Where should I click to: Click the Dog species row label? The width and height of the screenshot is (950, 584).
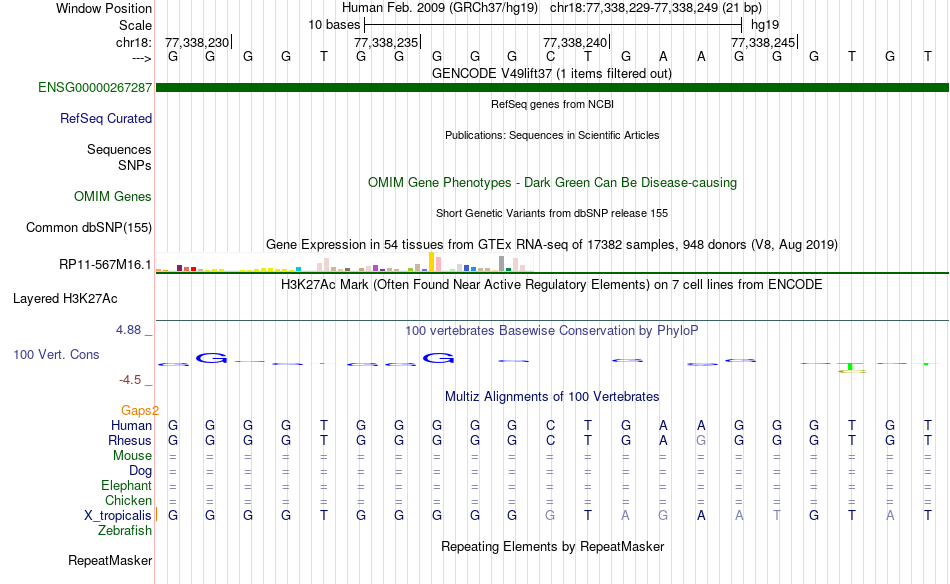(140, 471)
